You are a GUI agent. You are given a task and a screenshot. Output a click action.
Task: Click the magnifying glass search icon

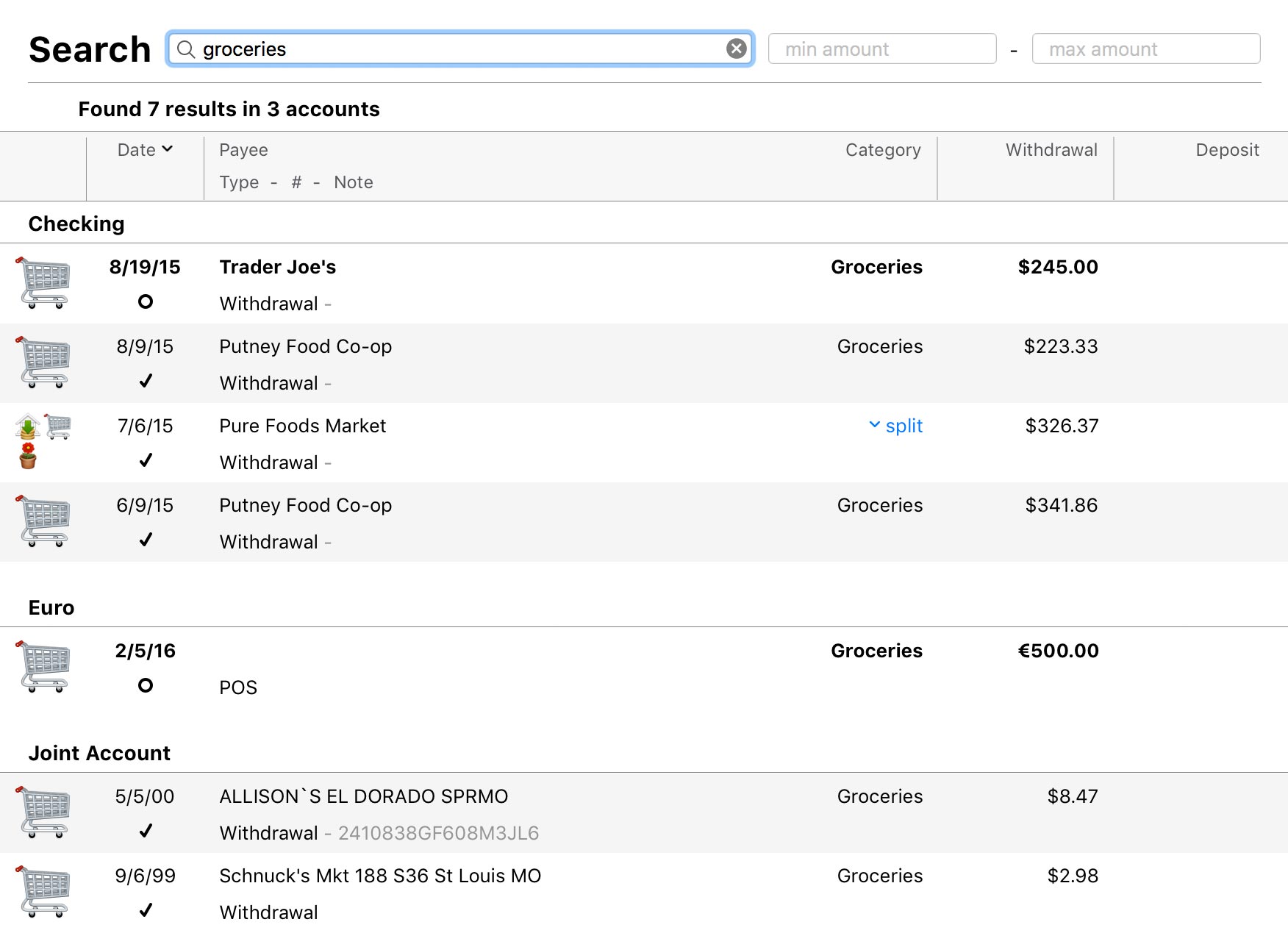(x=186, y=49)
